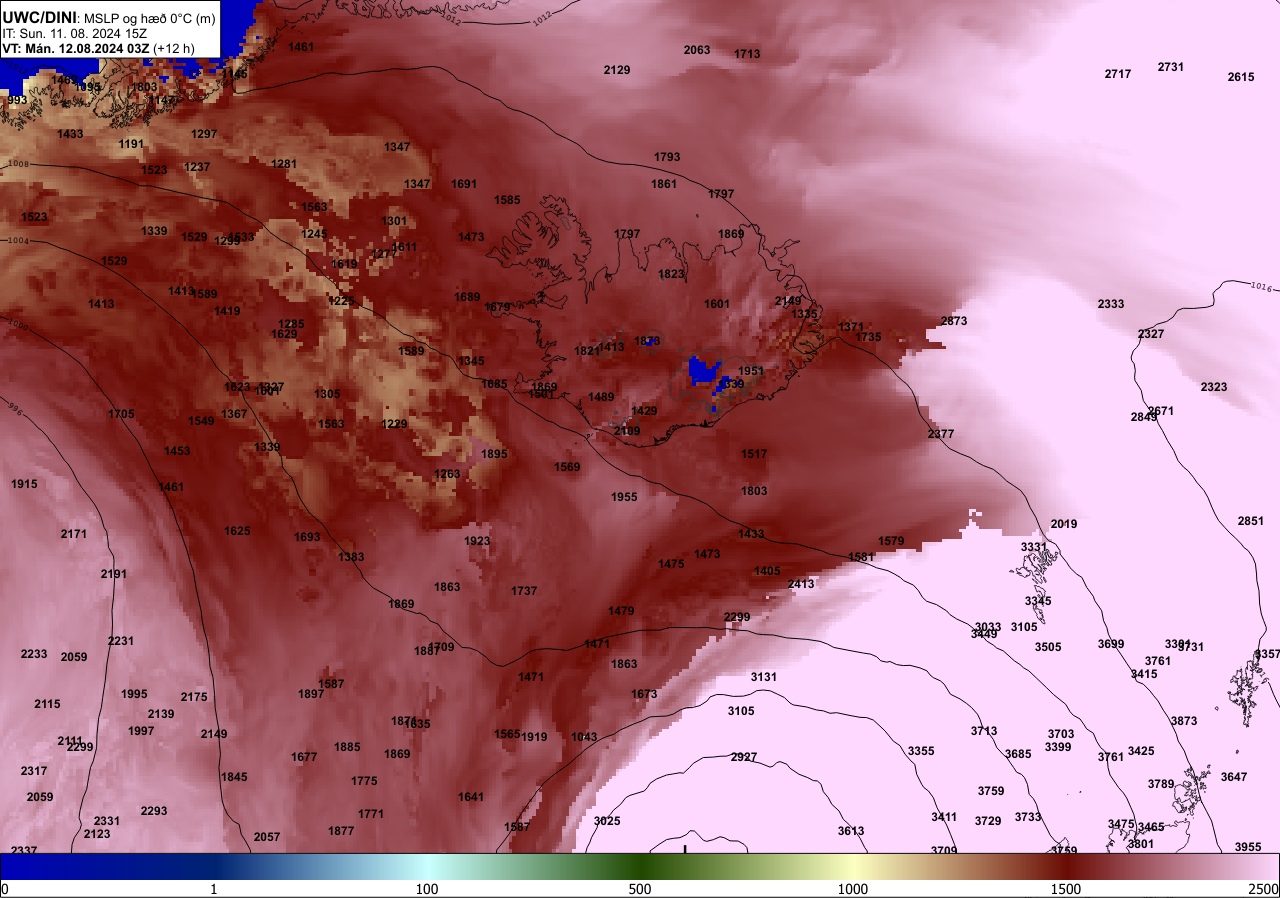The width and height of the screenshot is (1280, 898).
Task: Click the map value 1915
Action: 24,484
